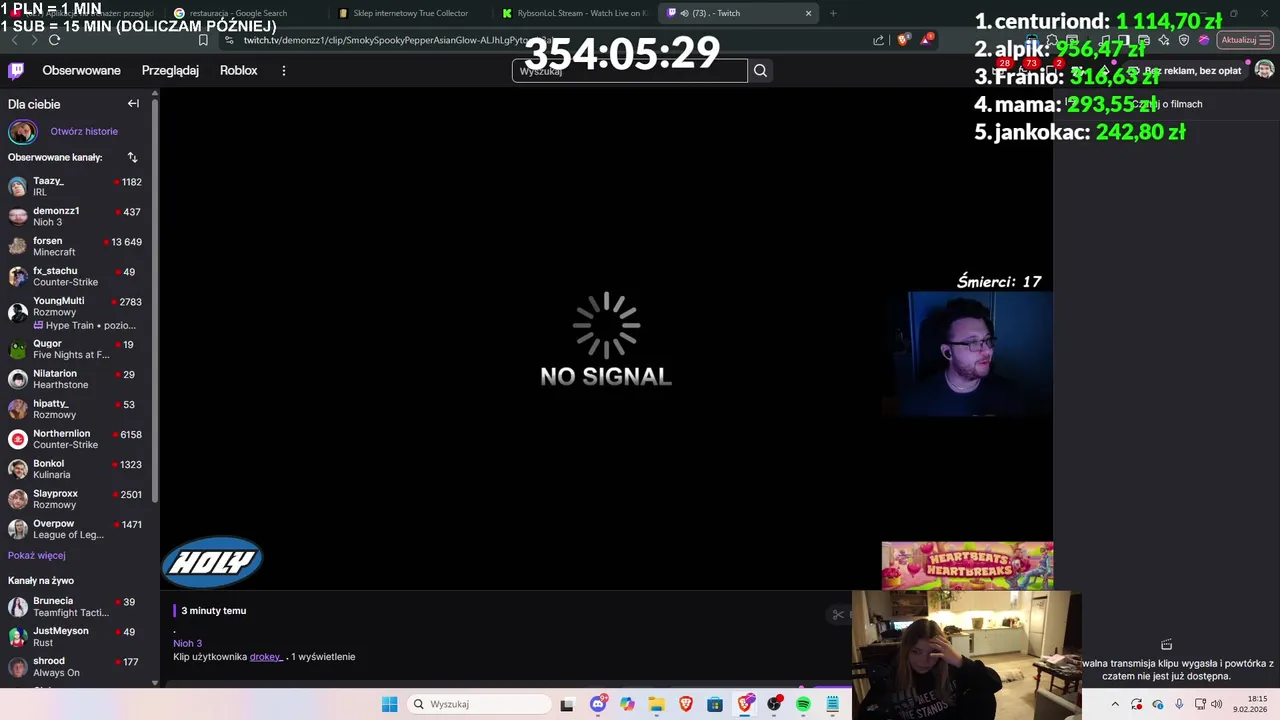
Task: Open the user avatar menu top right
Action: [1264, 70]
